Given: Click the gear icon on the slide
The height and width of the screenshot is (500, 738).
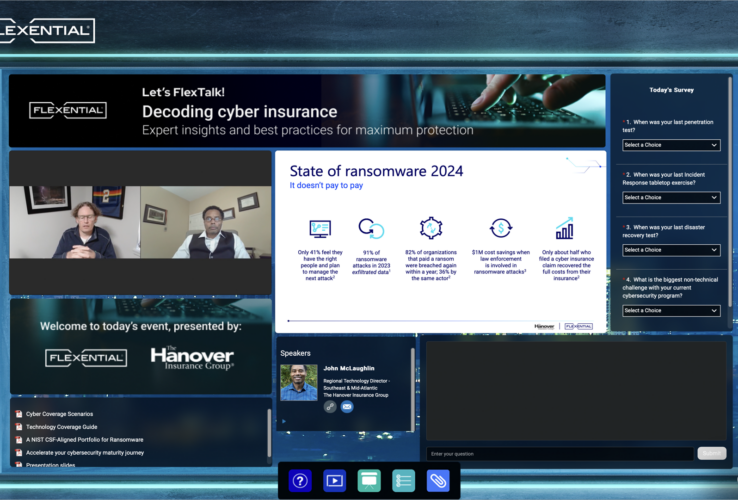Looking at the screenshot, I should [431, 228].
